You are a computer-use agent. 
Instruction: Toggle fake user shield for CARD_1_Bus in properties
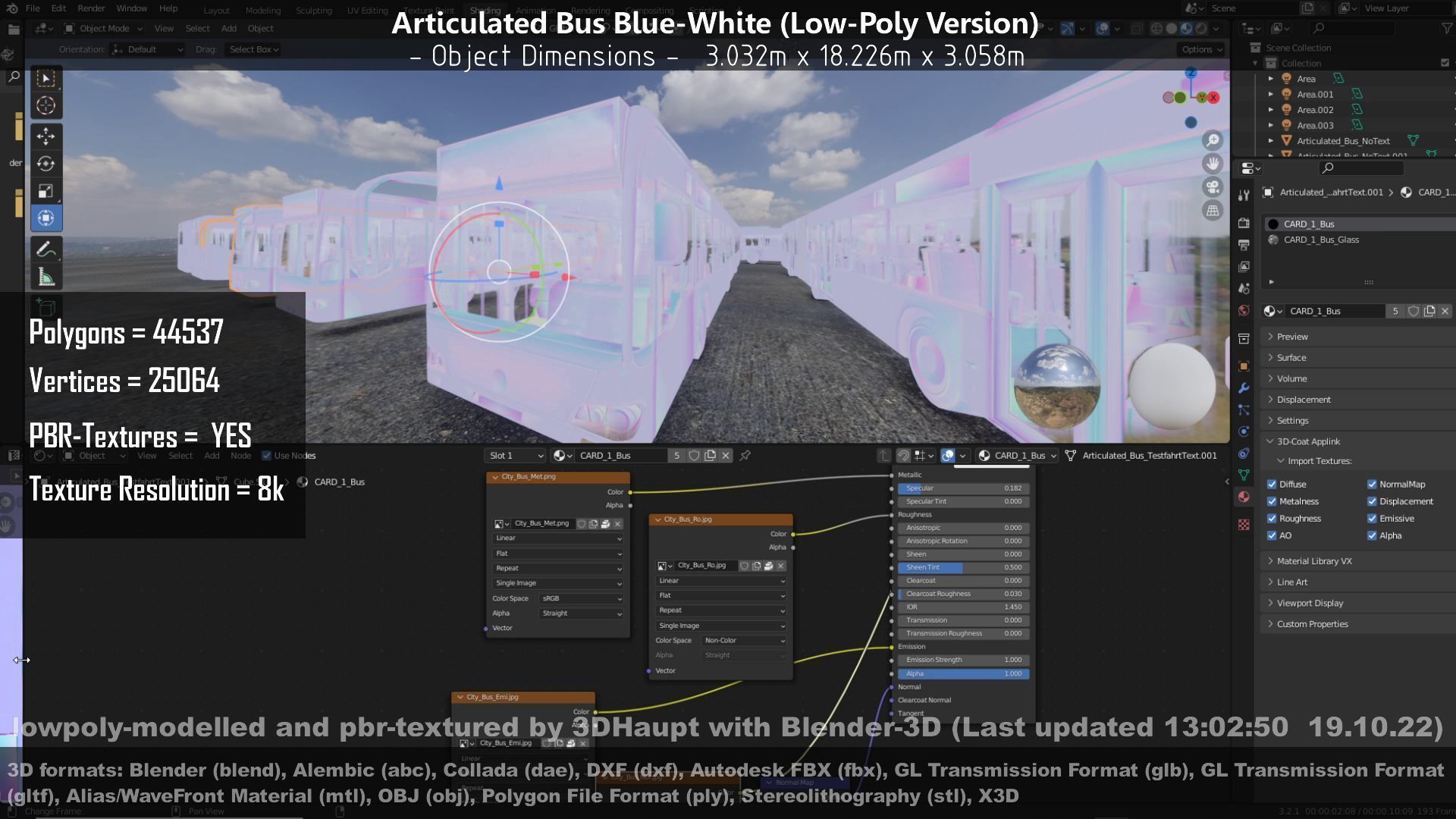(x=1414, y=311)
